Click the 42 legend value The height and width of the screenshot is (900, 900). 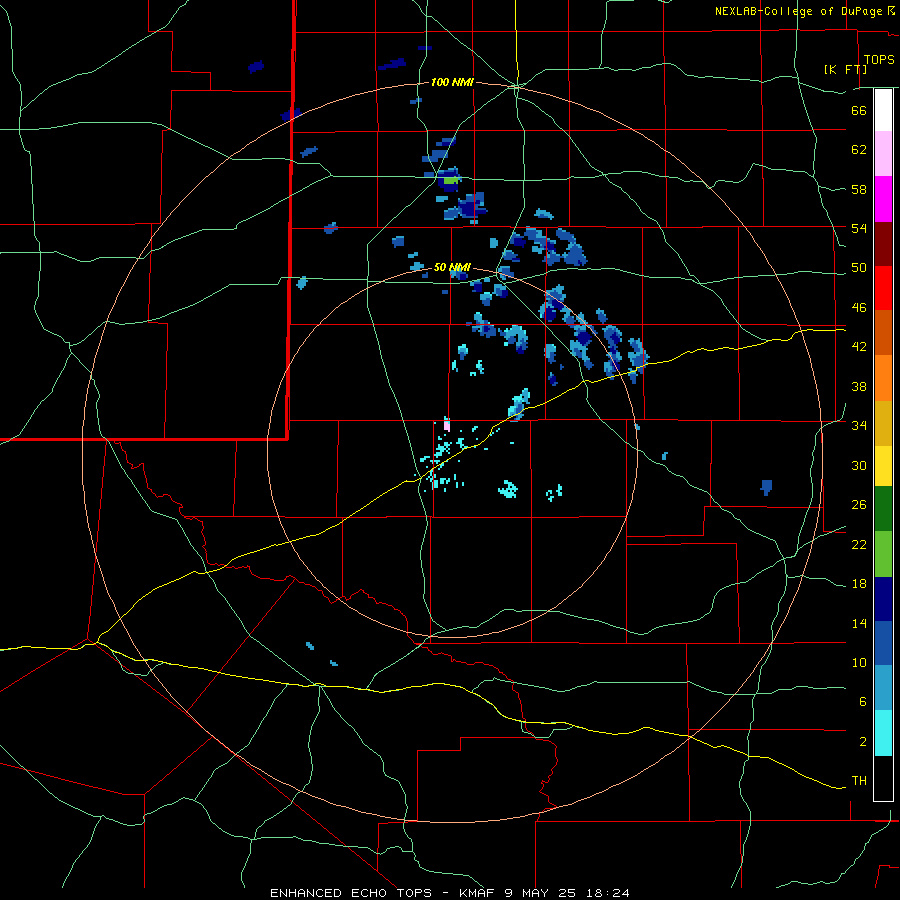[x=859, y=347]
